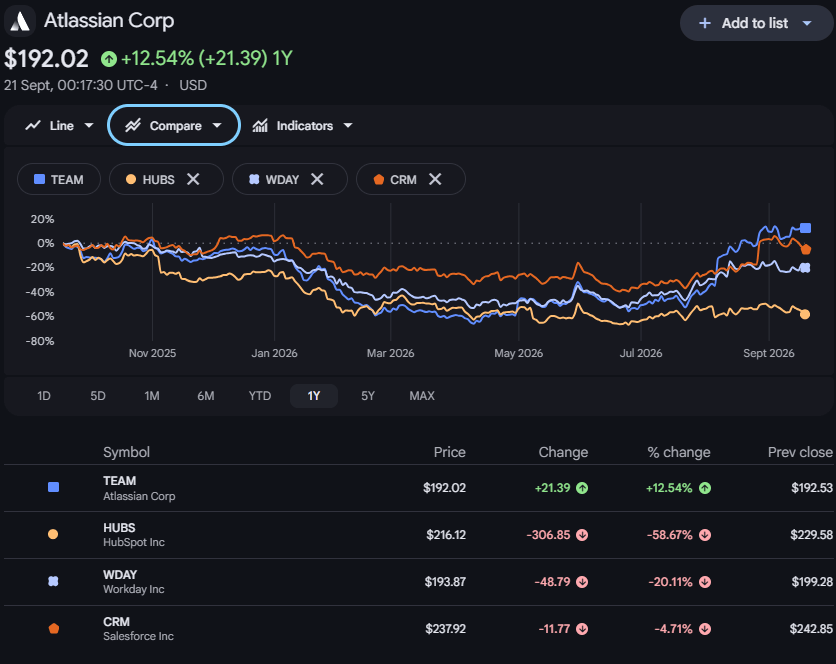
Task: Remove WDAY from the comparison
Action: pos(317,179)
